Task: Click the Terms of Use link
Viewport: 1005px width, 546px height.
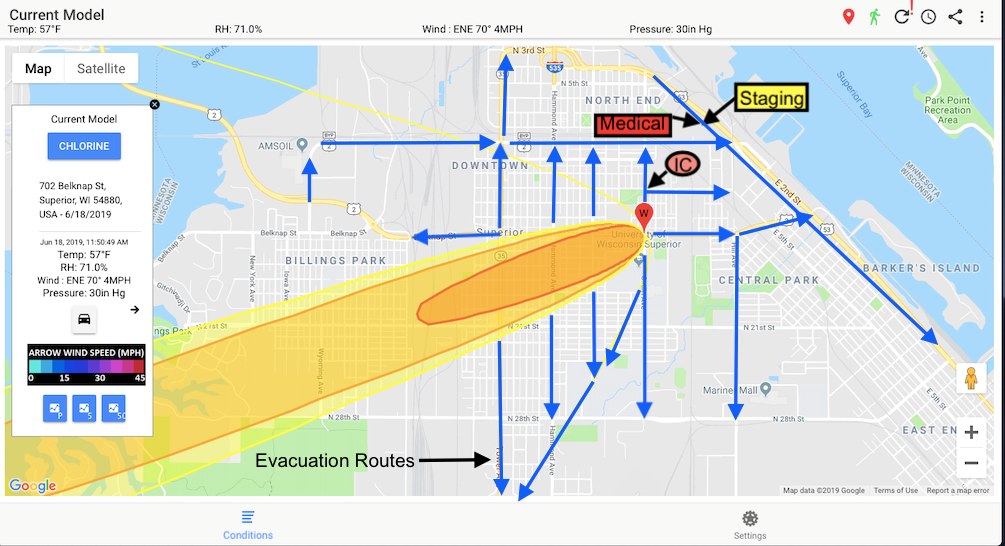Action: tap(895, 490)
